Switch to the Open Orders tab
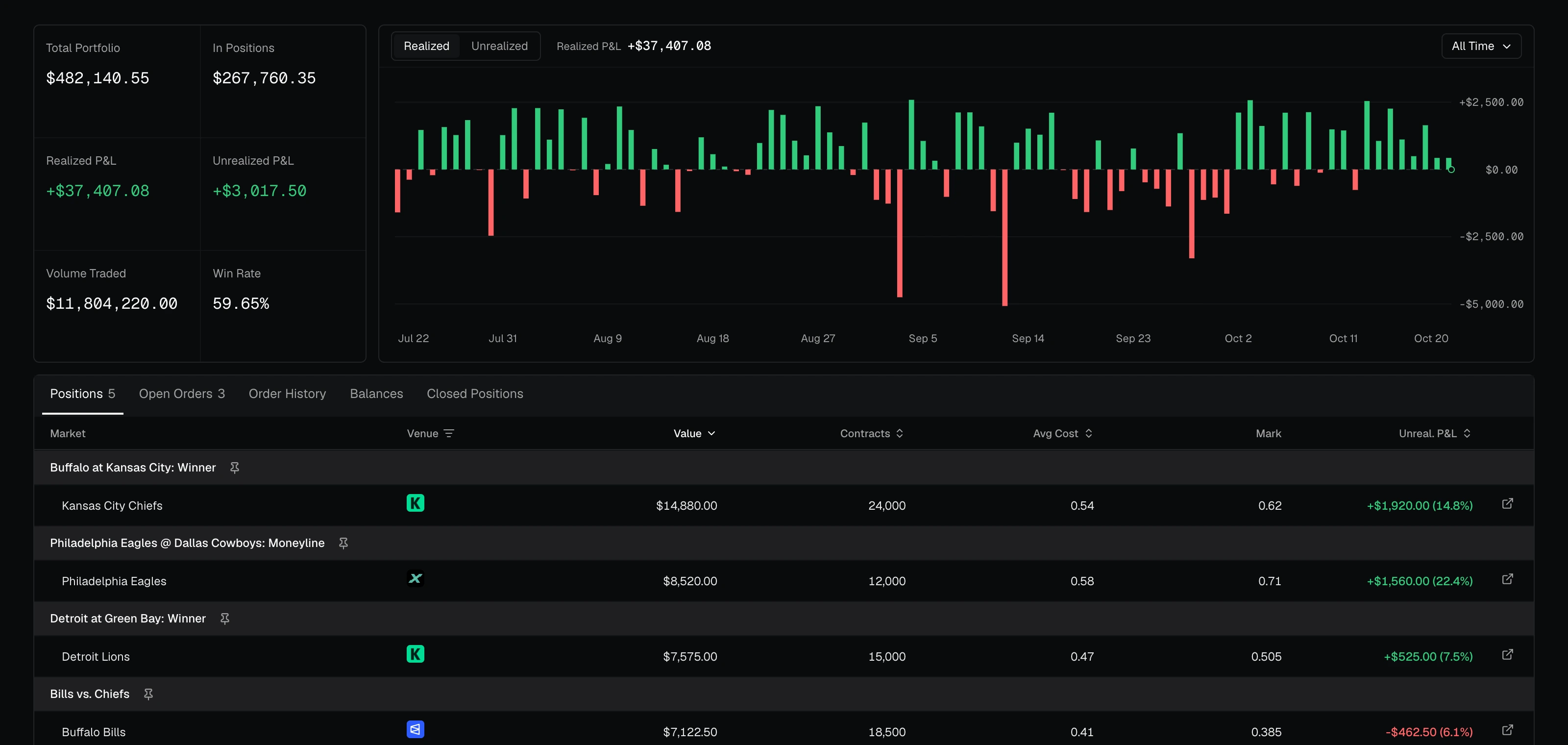The image size is (1568, 745). point(182,394)
